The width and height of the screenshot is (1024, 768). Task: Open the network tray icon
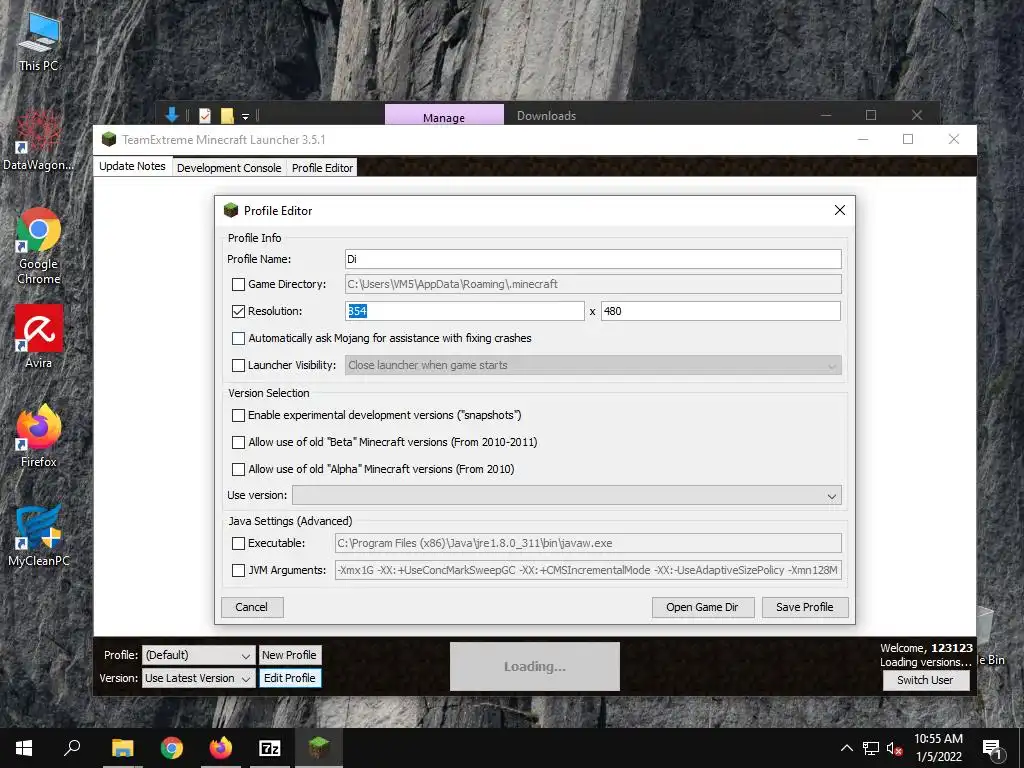(871, 748)
